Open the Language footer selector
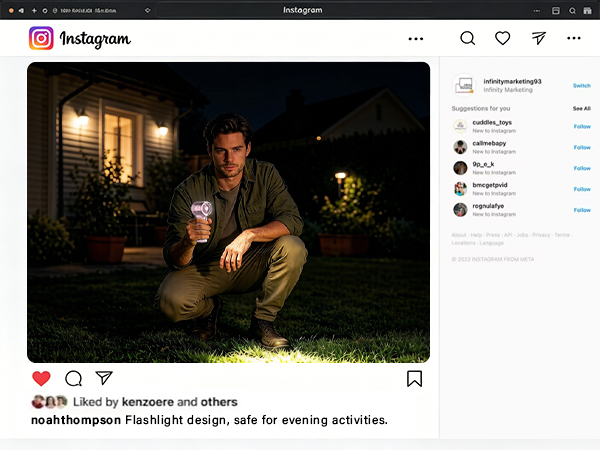This screenshot has height=450, width=600. pyautogui.click(x=491, y=243)
